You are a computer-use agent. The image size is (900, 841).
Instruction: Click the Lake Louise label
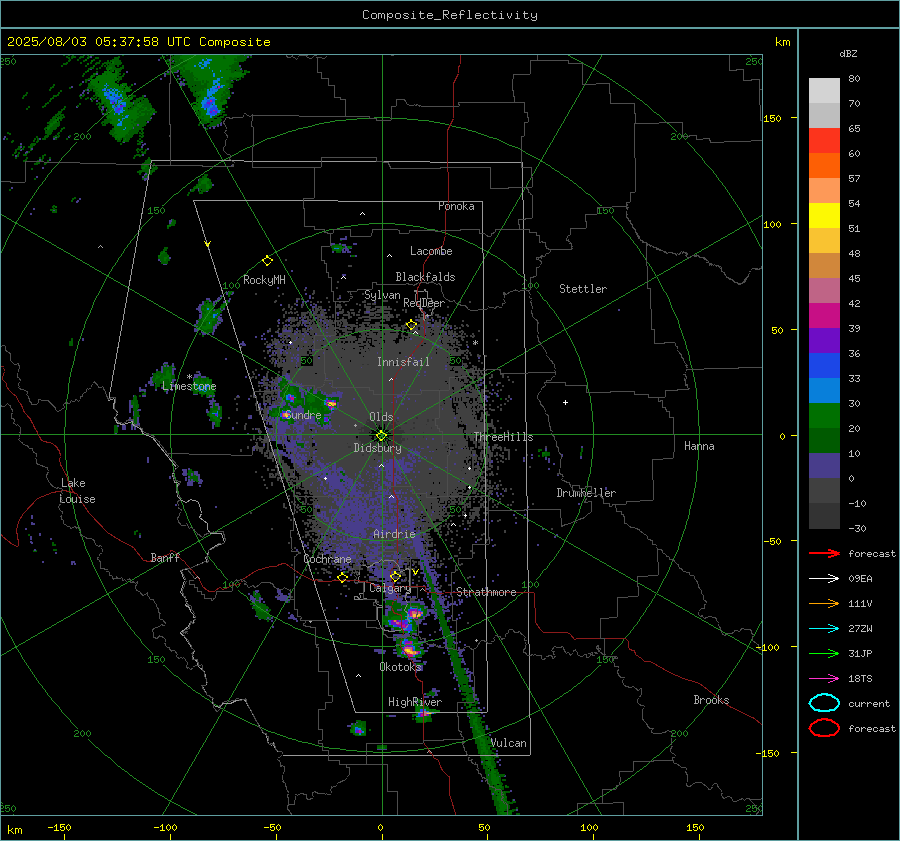77,491
